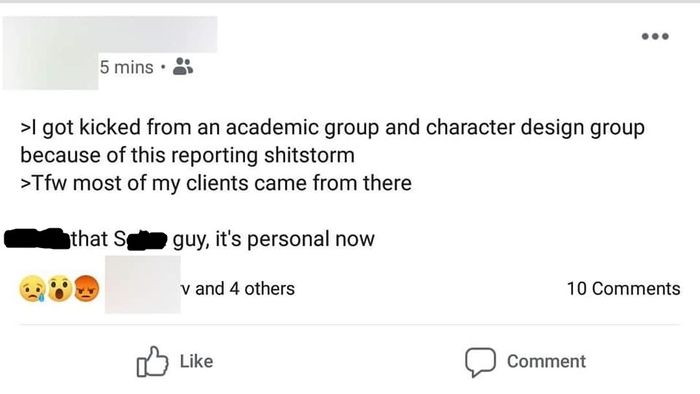Click the Comment button label
This screenshot has width=700, height=394.
[546, 361]
